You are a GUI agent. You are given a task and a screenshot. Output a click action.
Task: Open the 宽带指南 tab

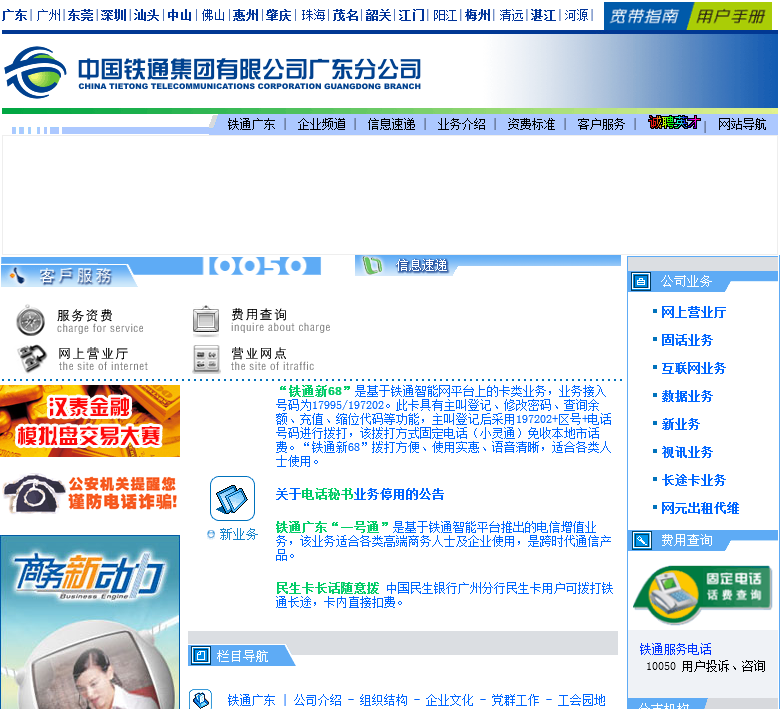tap(644, 16)
